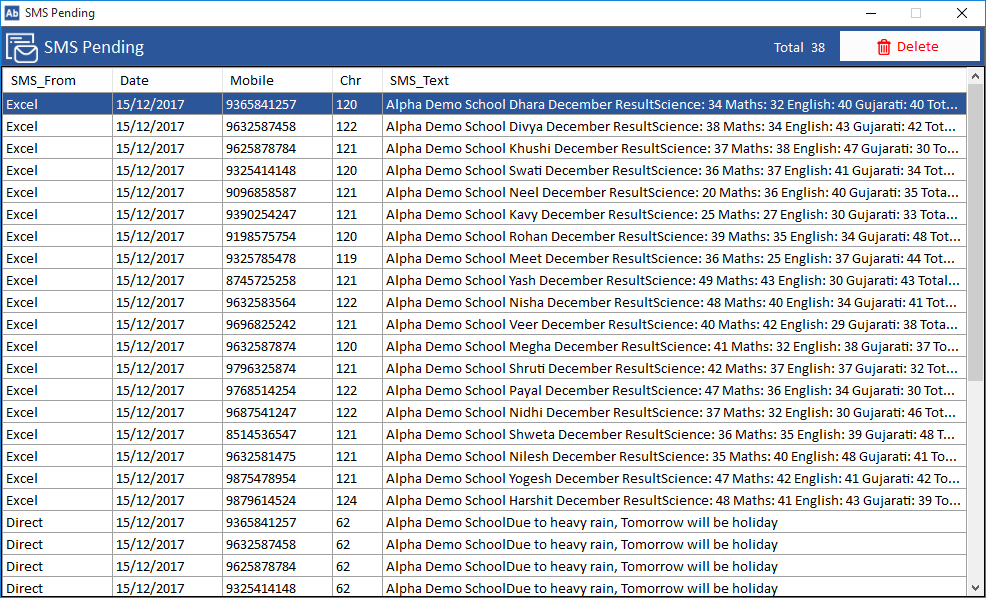The height and width of the screenshot is (598, 986).
Task: Click the app logo in title bar
Action: coord(12,13)
